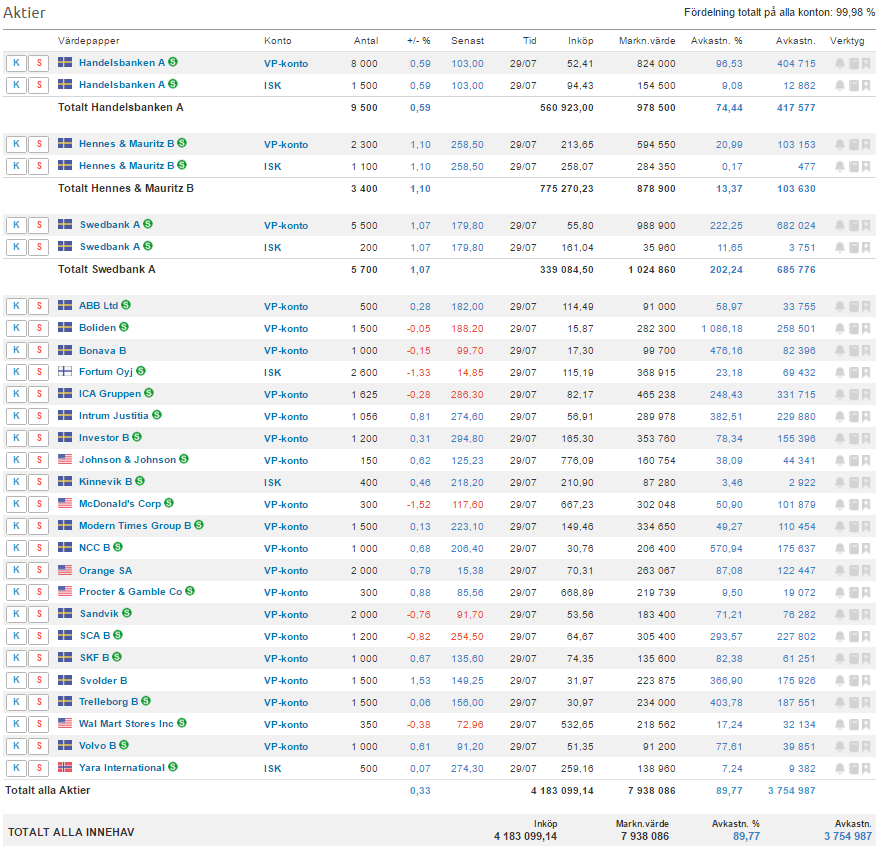883x853 pixels.
Task: Open notes icon for ICA Gruppen
Action: click(854, 394)
